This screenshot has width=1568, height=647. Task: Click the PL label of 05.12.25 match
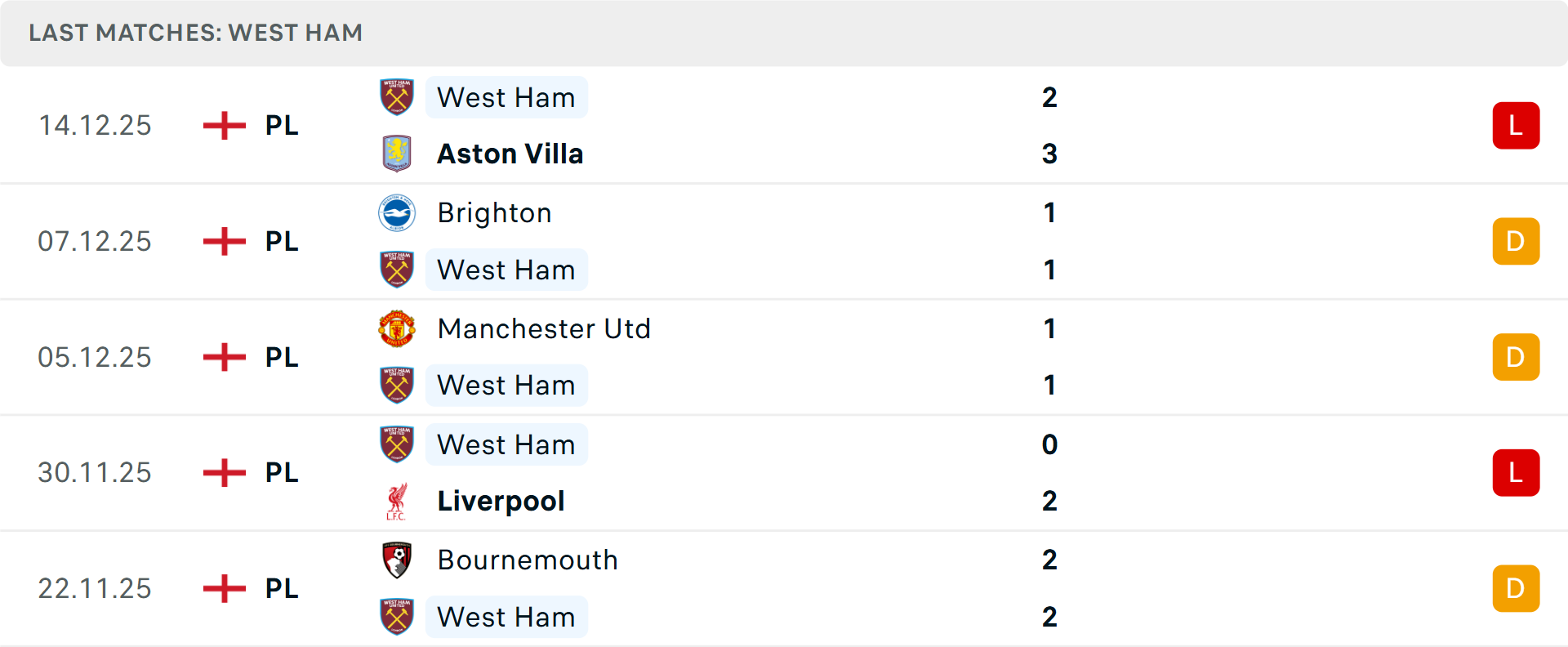pos(282,358)
